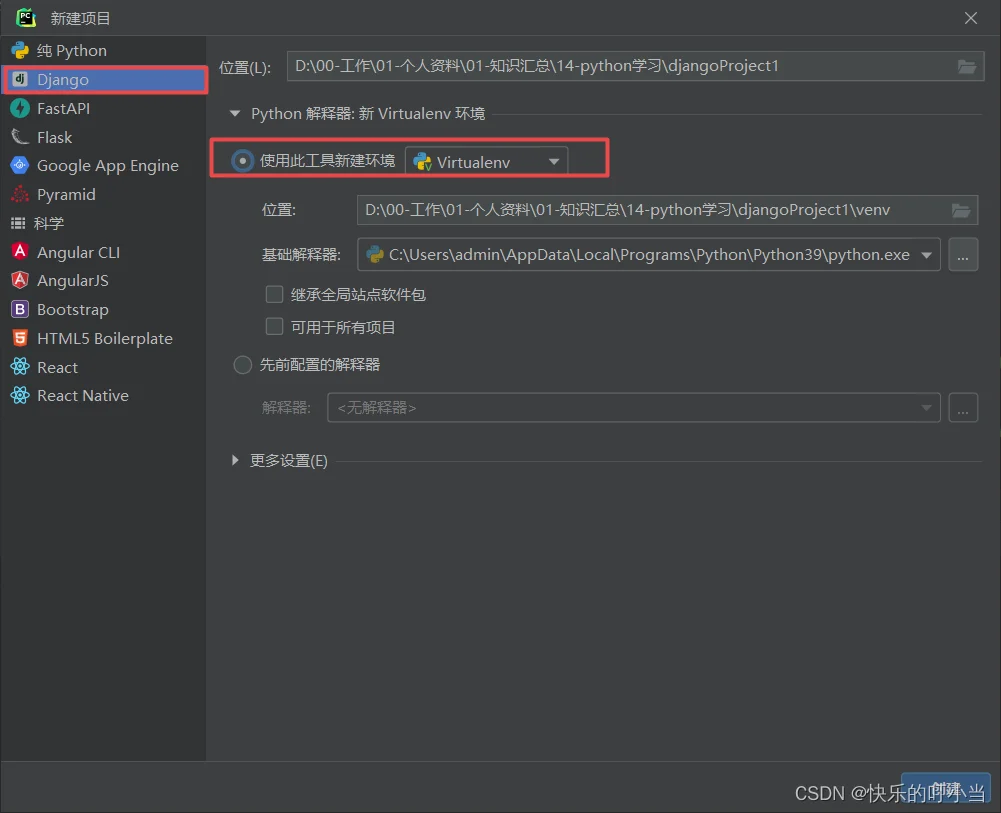Click the 创建 button
1001x813 pixels.
tap(945, 788)
